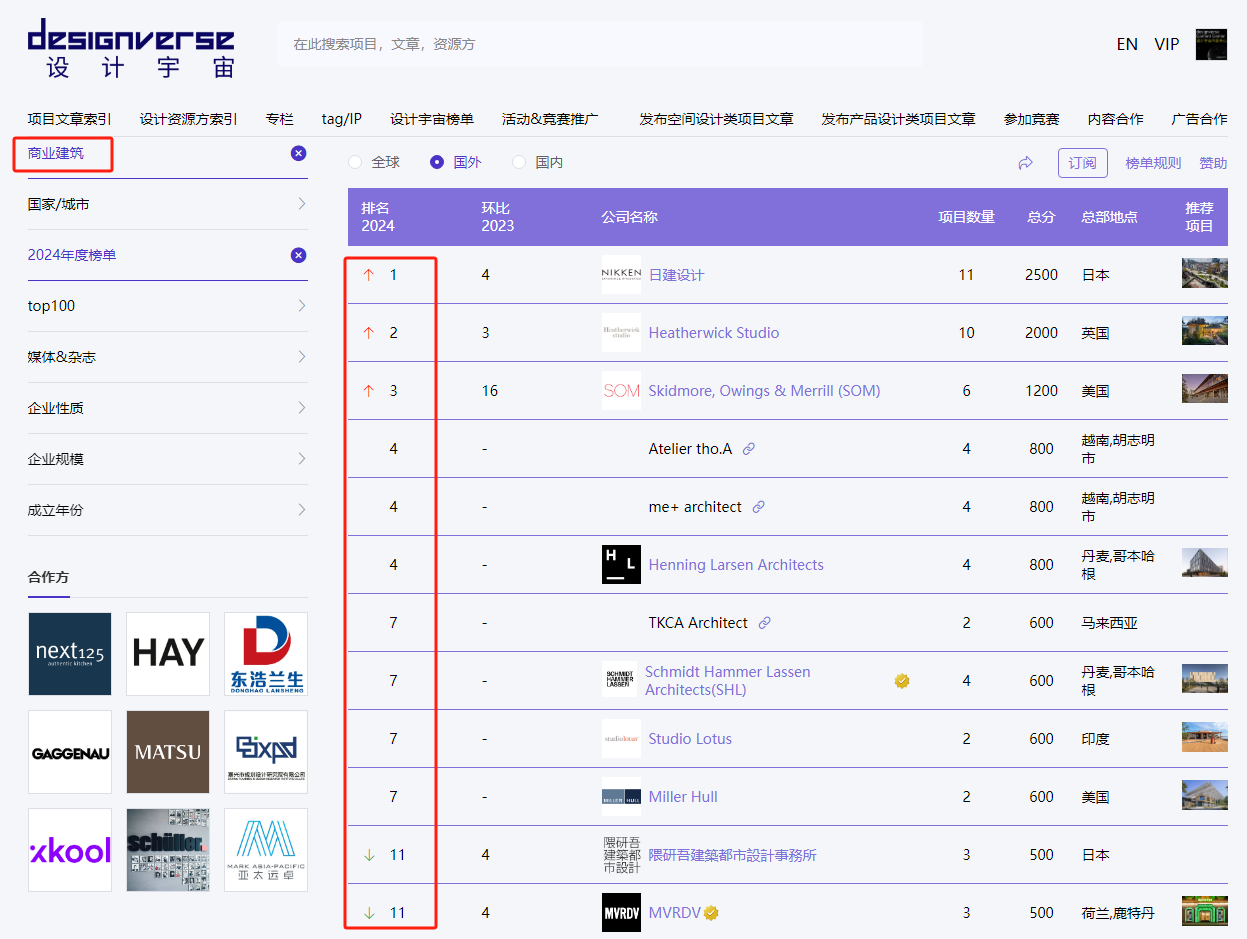
Task: Open the 设计资源方索引 nav item
Action: (x=189, y=119)
